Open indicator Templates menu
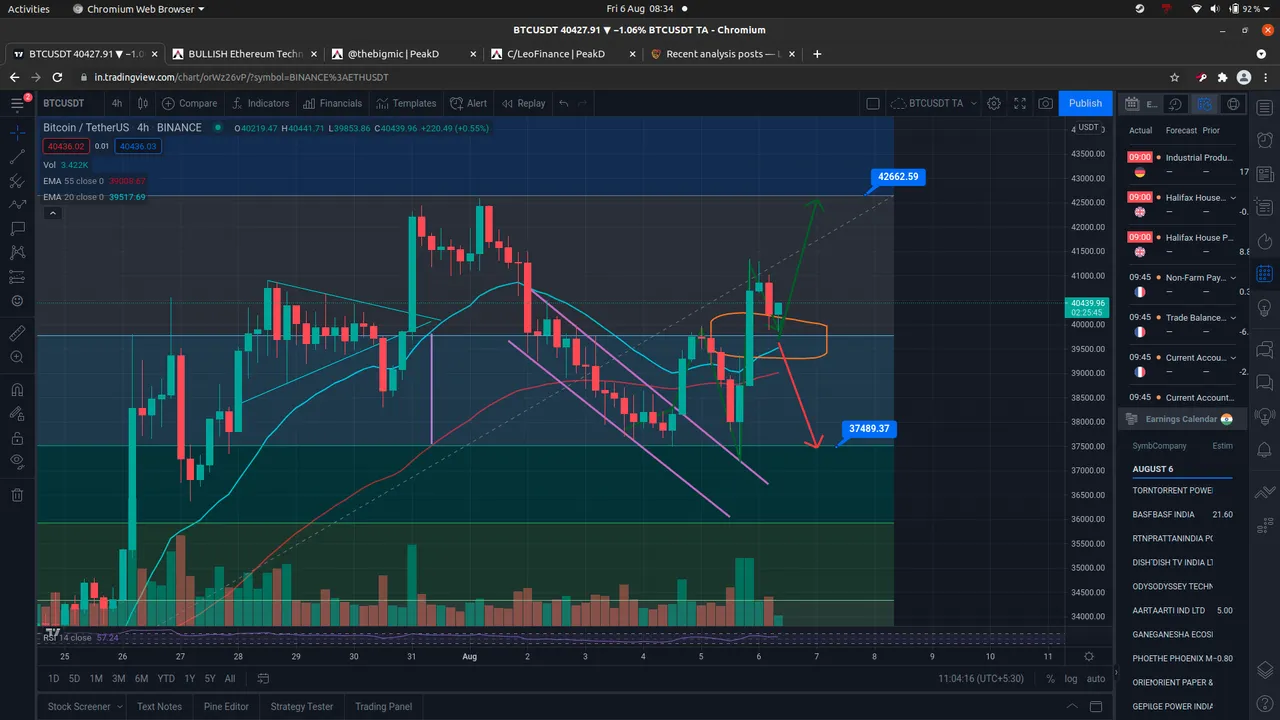Image resolution: width=1280 pixels, height=720 pixels. (407, 103)
